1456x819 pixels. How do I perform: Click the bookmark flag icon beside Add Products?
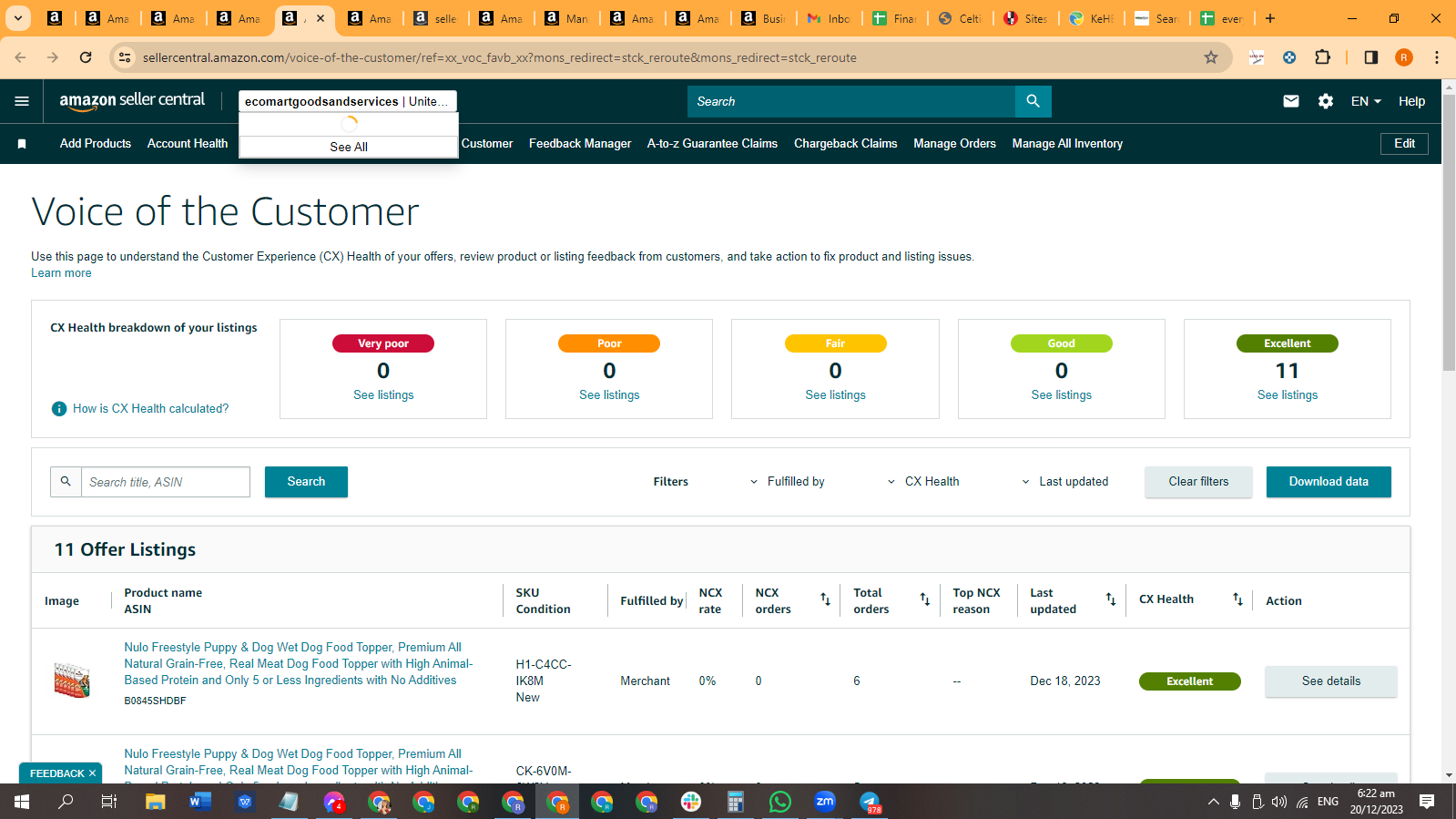pos(22,144)
